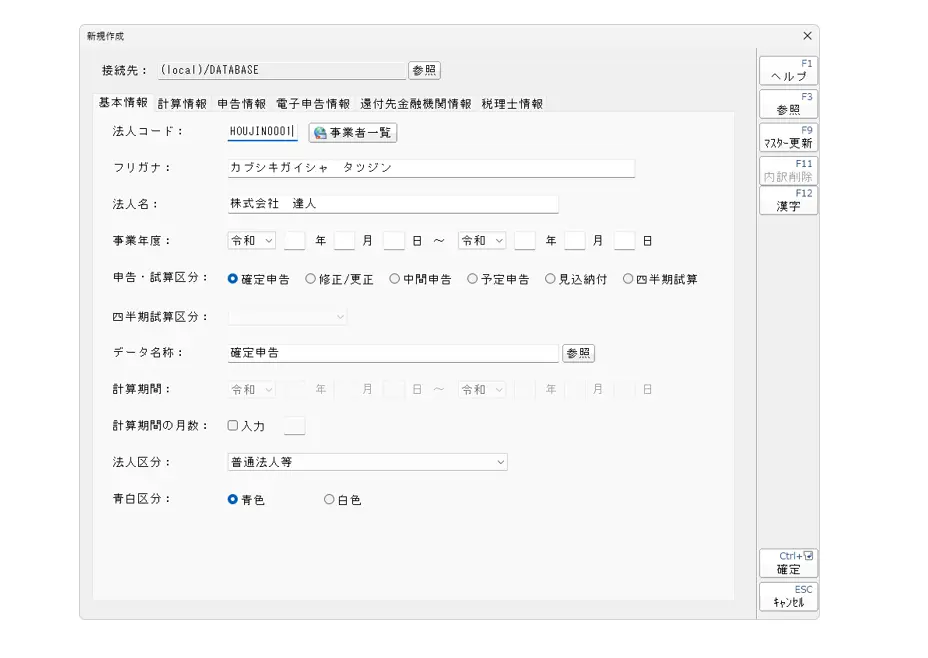Click the データ名称 input field
This screenshot has width=928, height=658.
point(393,353)
